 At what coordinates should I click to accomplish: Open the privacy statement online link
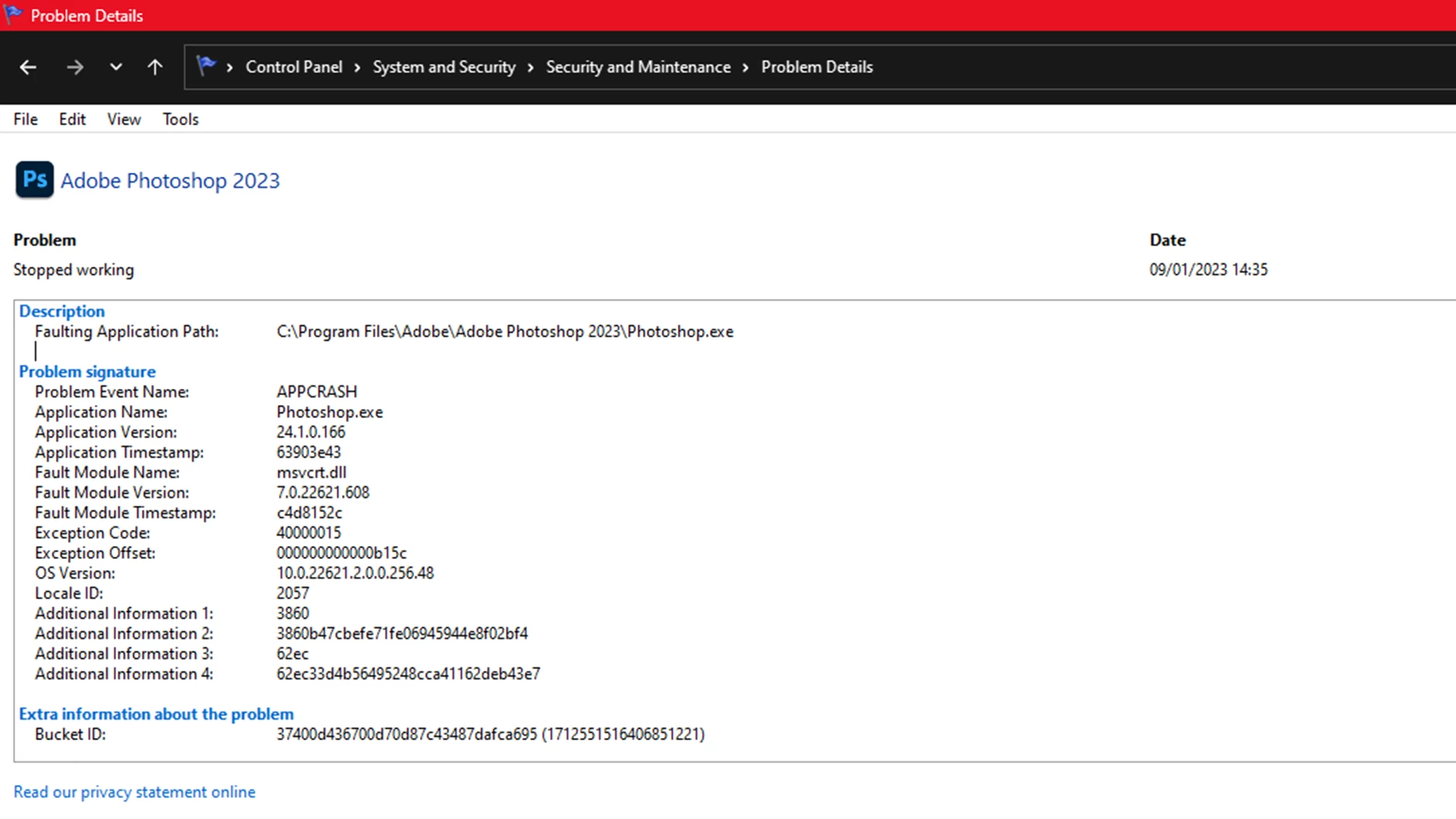click(134, 792)
